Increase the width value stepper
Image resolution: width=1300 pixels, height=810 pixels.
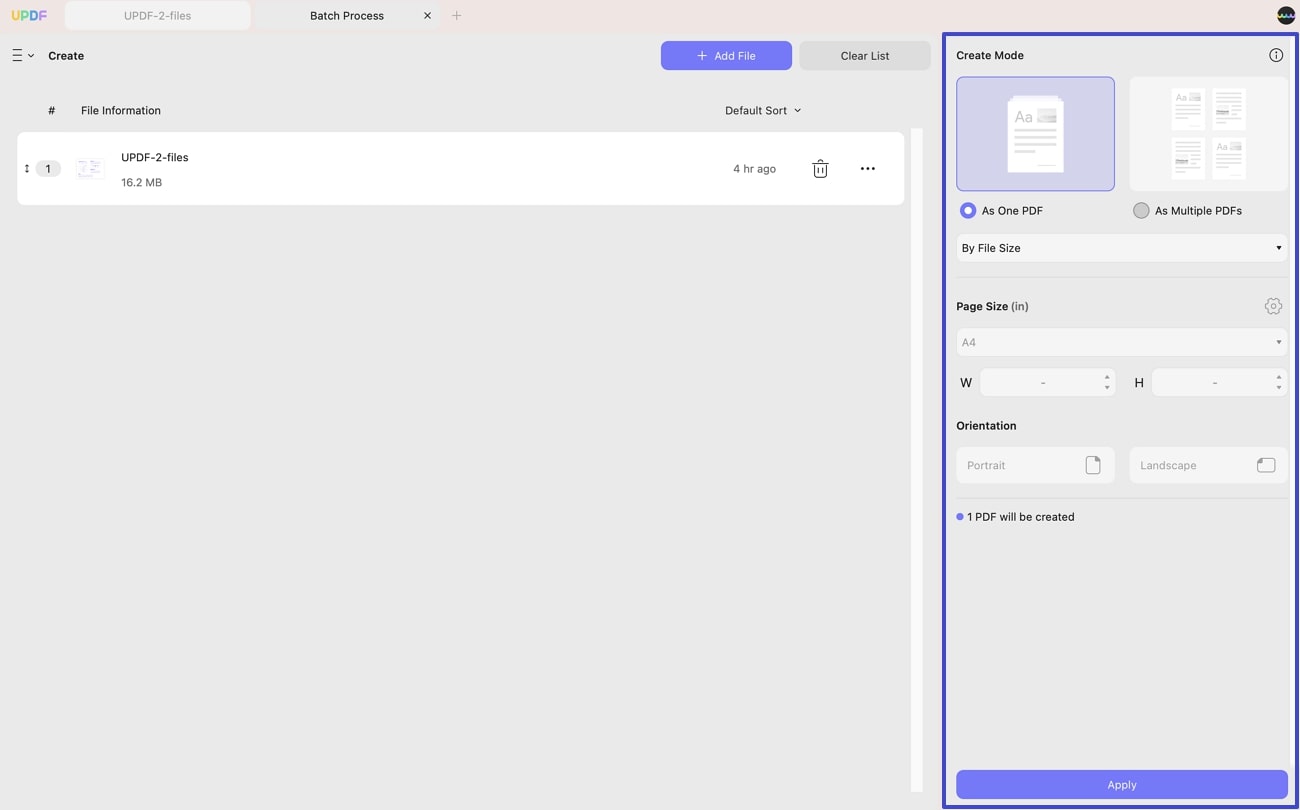(x=1107, y=377)
